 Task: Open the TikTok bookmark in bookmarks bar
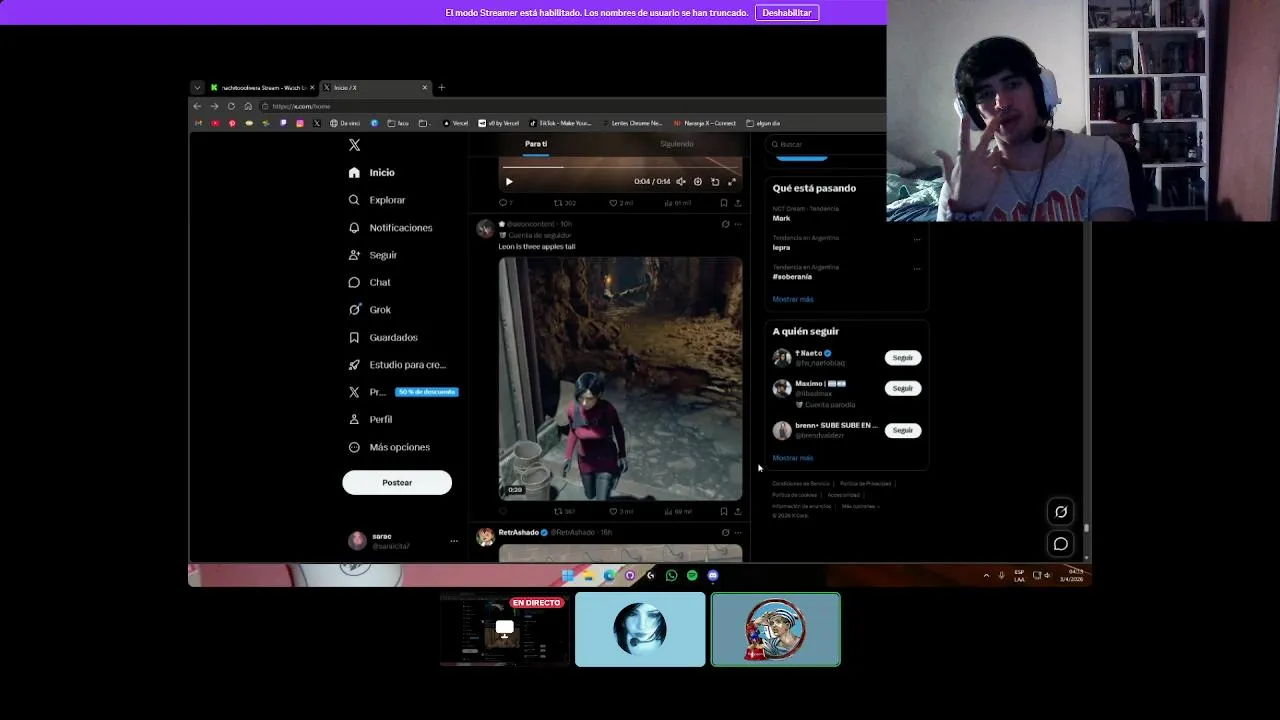coord(561,123)
